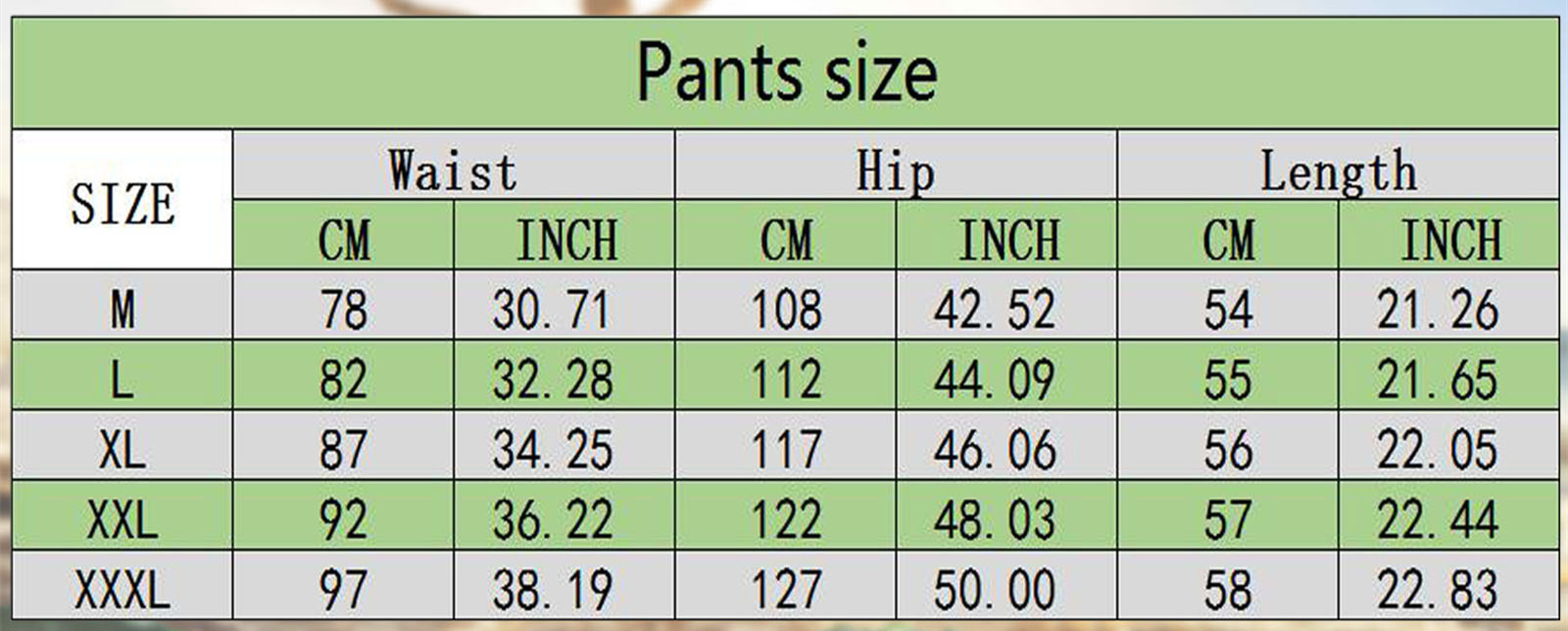Click the hip CM value 117
This screenshot has width=1568, height=631.
(x=786, y=450)
